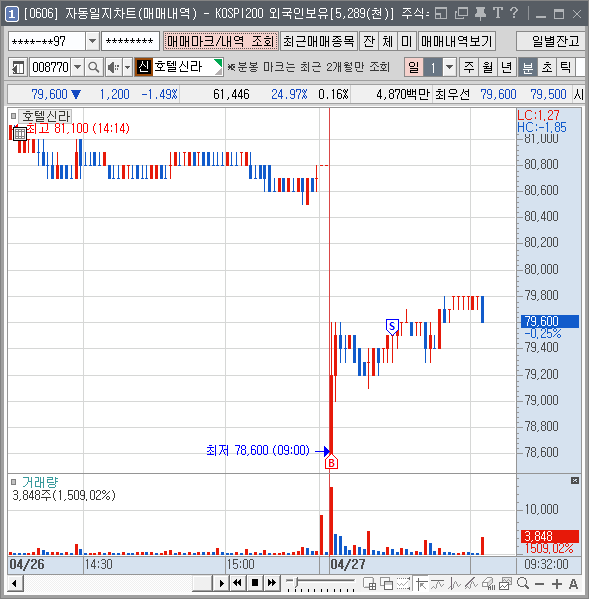Click the stock search magnifier icon
Screen dimensions: 589x599
94,68
